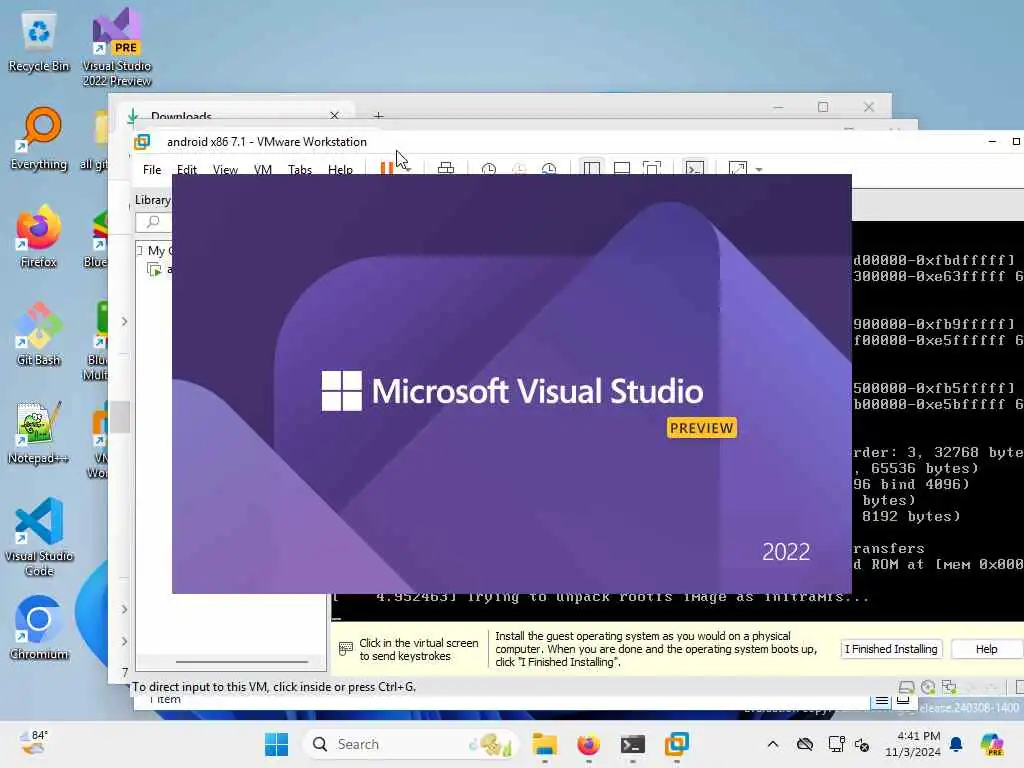Click VMware take snapshot clock icon
Image resolution: width=1024 pixels, height=768 pixels.
488,168
